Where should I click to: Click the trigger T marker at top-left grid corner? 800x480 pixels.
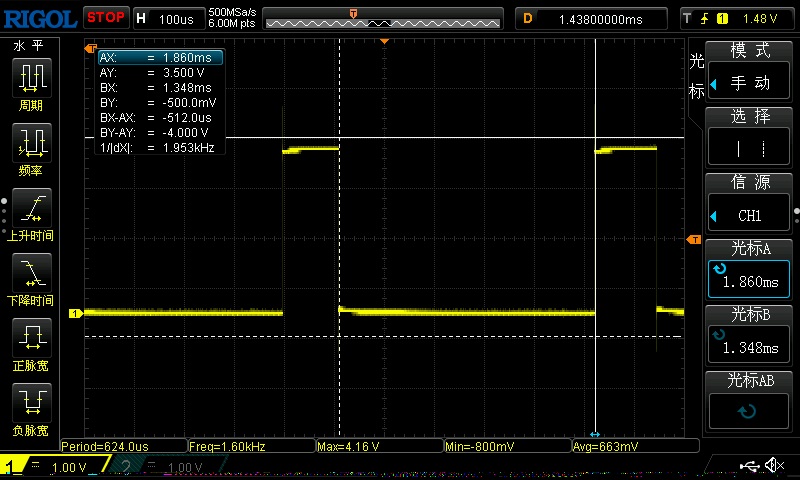click(x=91, y=48)
